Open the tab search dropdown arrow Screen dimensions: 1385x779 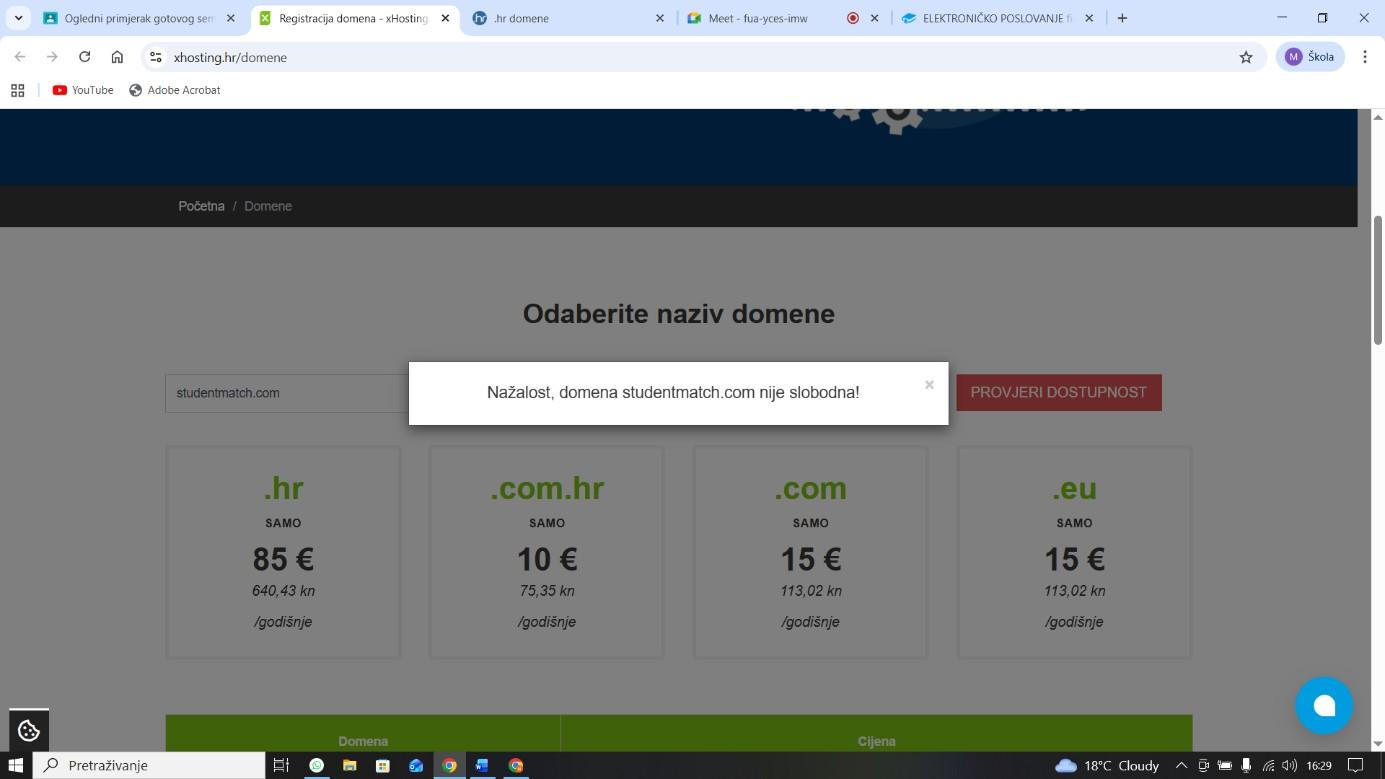click(18, 18)
